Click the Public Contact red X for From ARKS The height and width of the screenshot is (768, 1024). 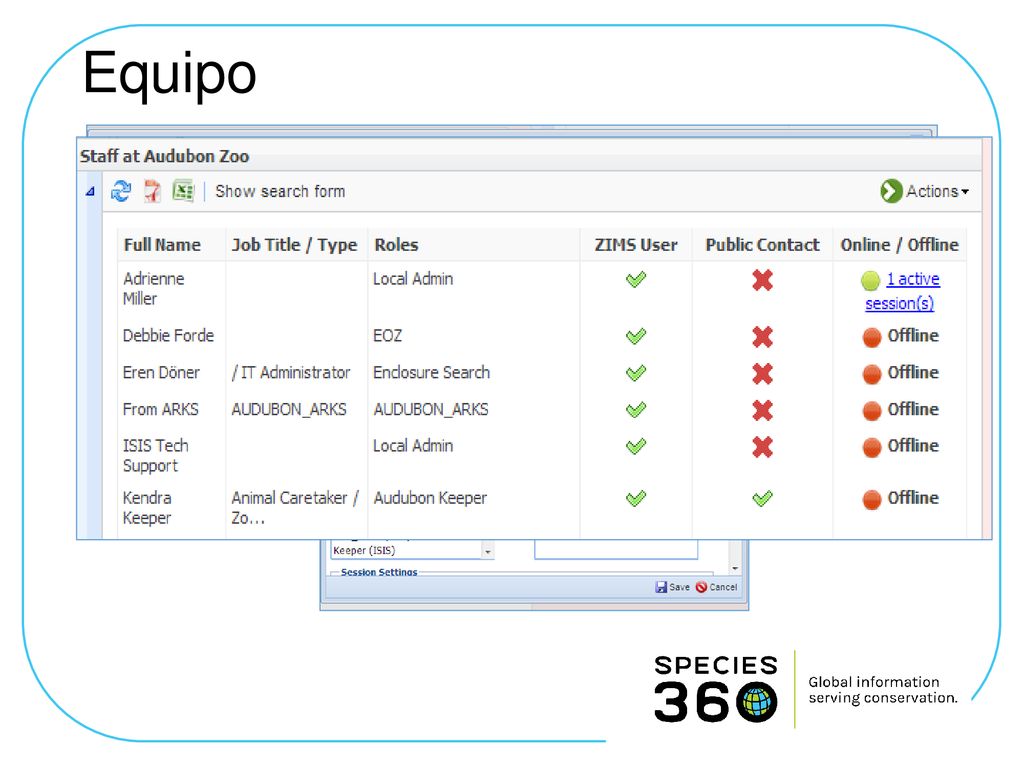762,410
